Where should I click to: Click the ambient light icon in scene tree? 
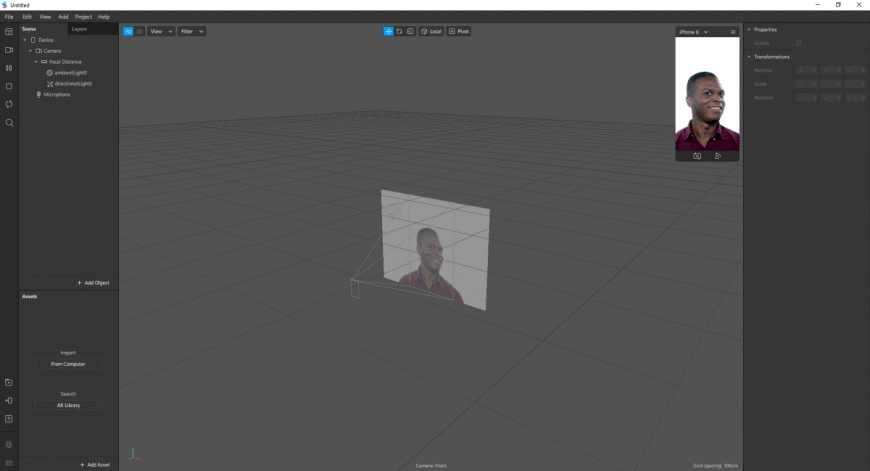(x=49, y=73)
